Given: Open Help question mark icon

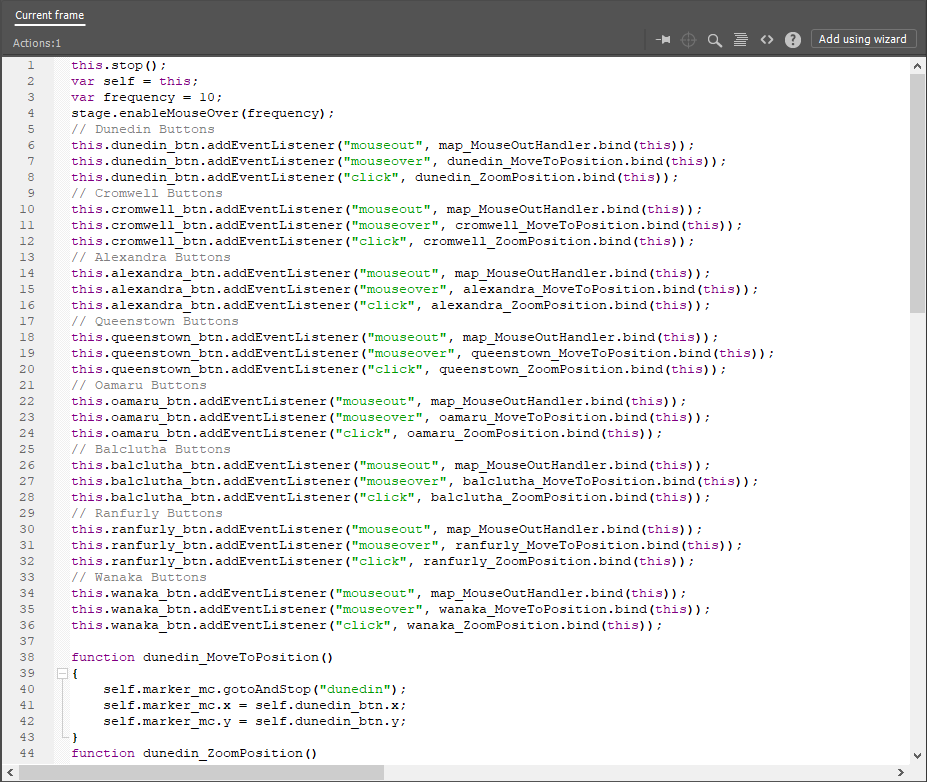Looking at the screenshot, I should pos(793,40).
